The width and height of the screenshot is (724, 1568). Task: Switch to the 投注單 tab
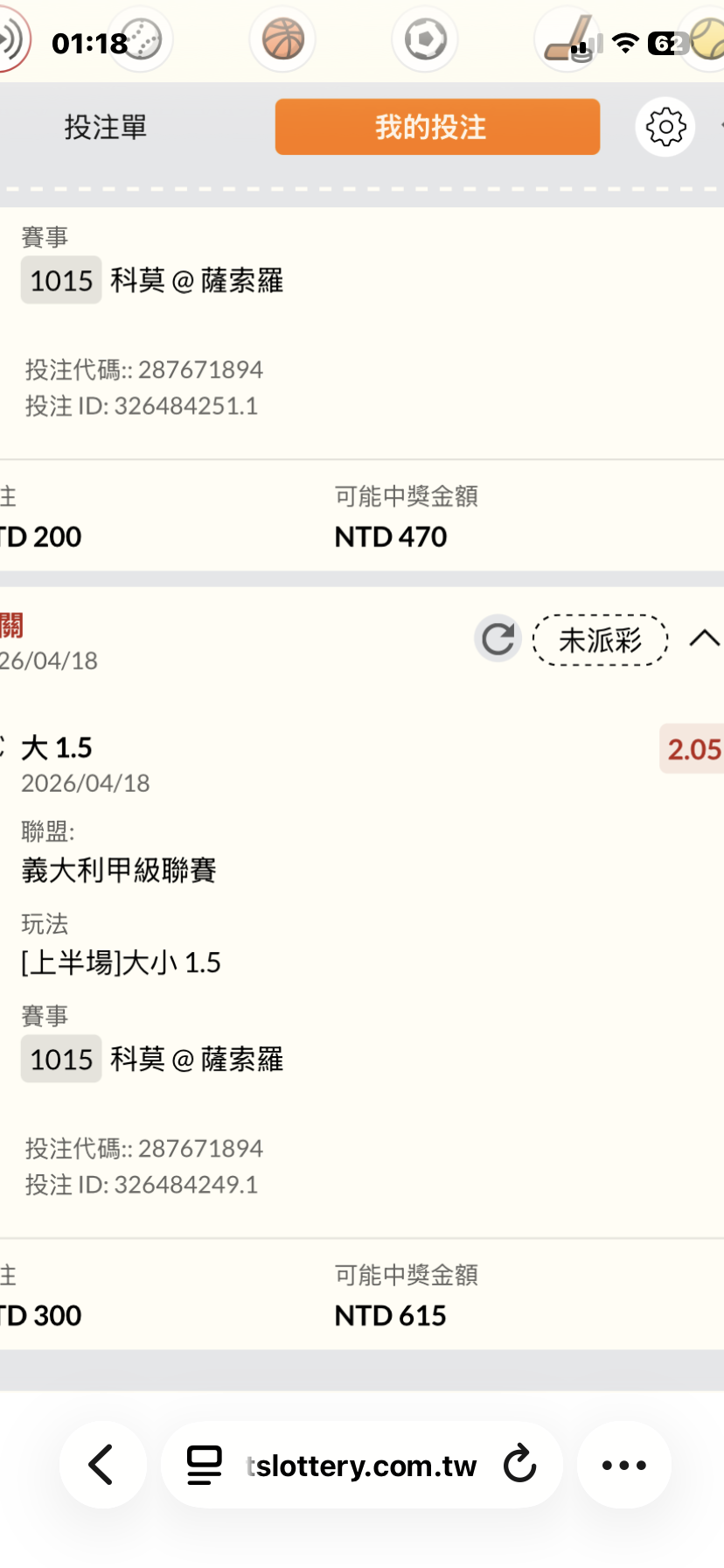coord(105,128)
